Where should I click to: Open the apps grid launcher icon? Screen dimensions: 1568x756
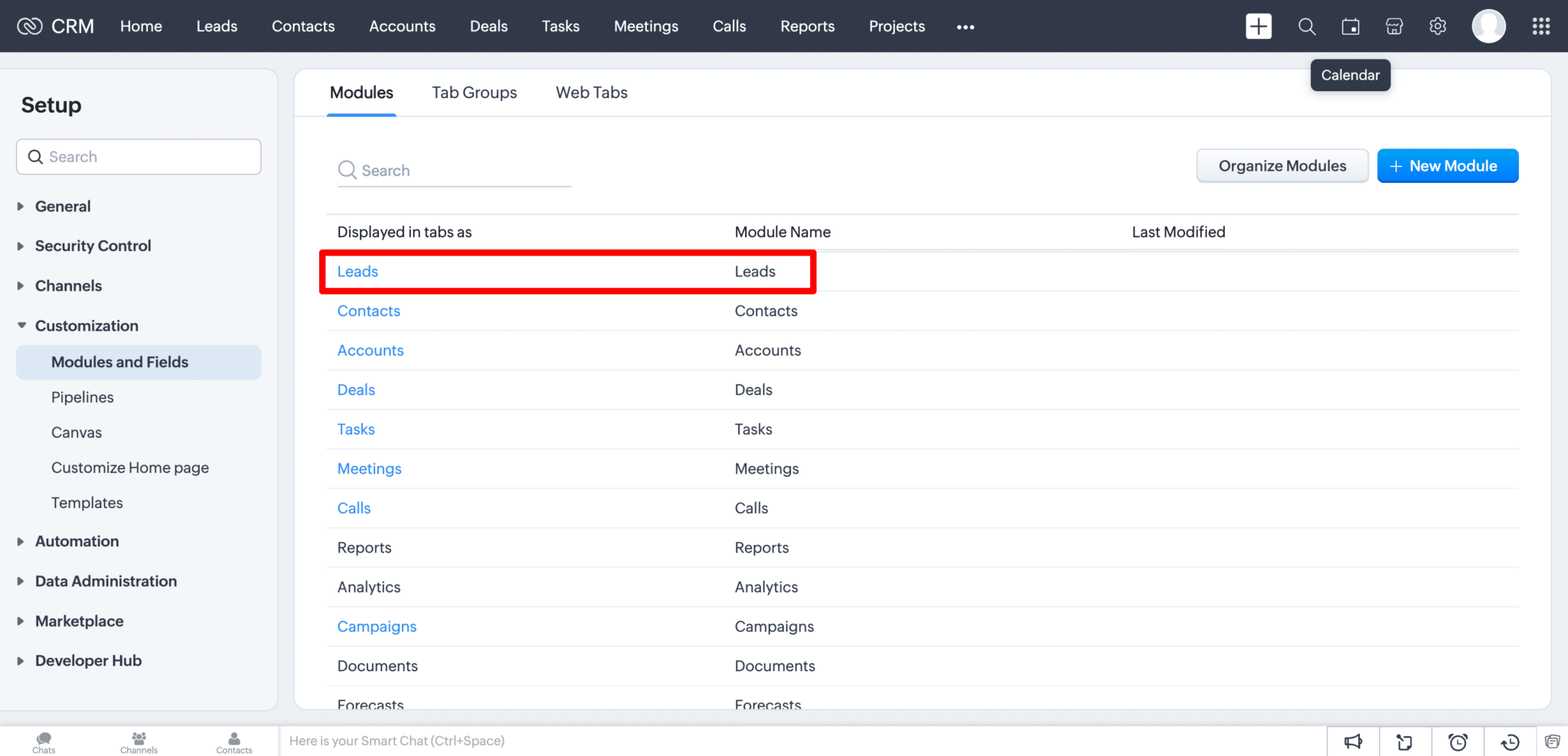point(1541,27)
